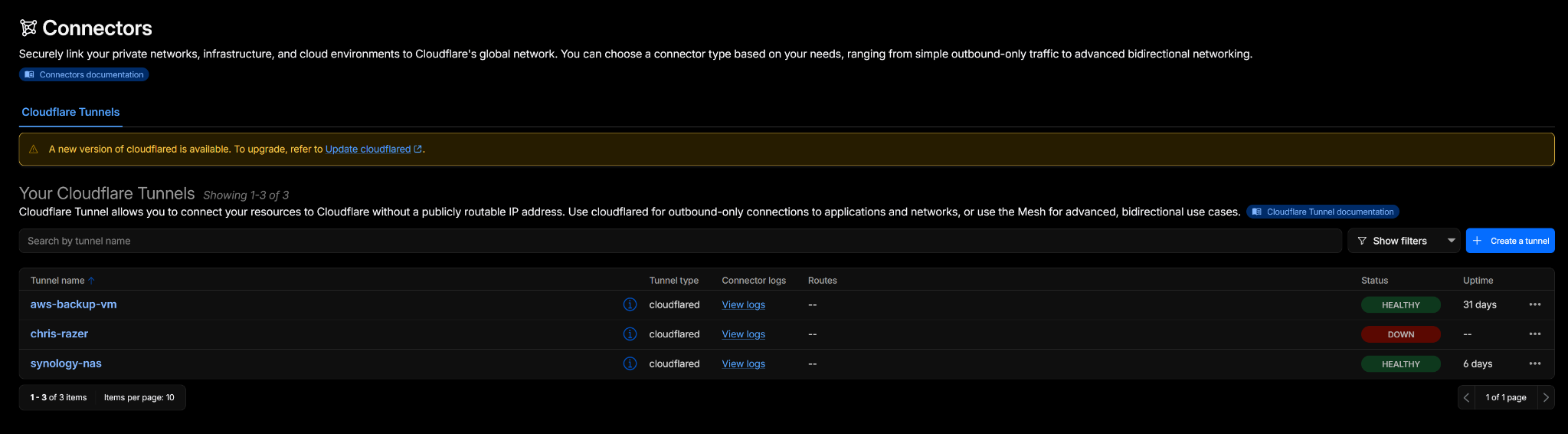Screen dimensions: 1568x434
Task: Click the DOWN status badge for chris-razer
Action: pos(1400,334)
